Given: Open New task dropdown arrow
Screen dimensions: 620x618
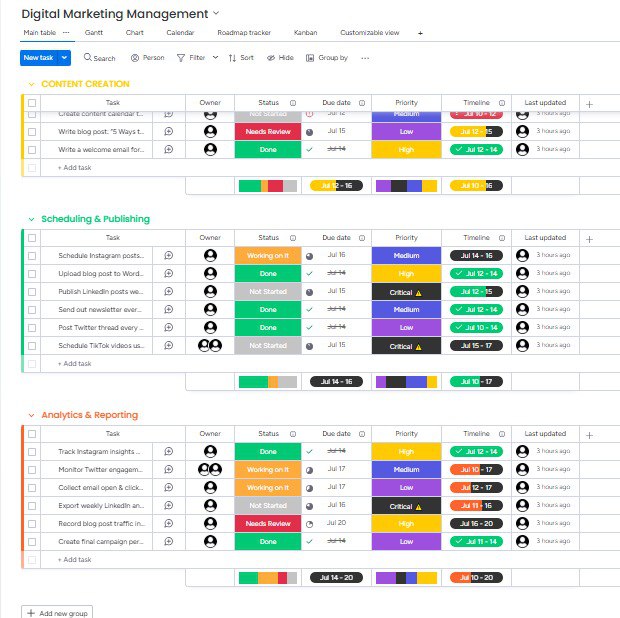Looking at the screenshot, I should pos(64,58).
